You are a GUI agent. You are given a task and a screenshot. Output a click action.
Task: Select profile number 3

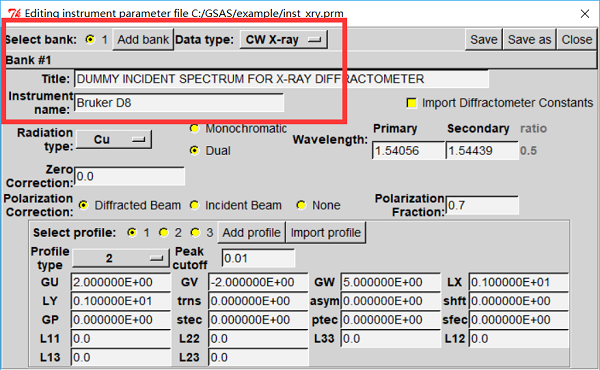point(195,233)
